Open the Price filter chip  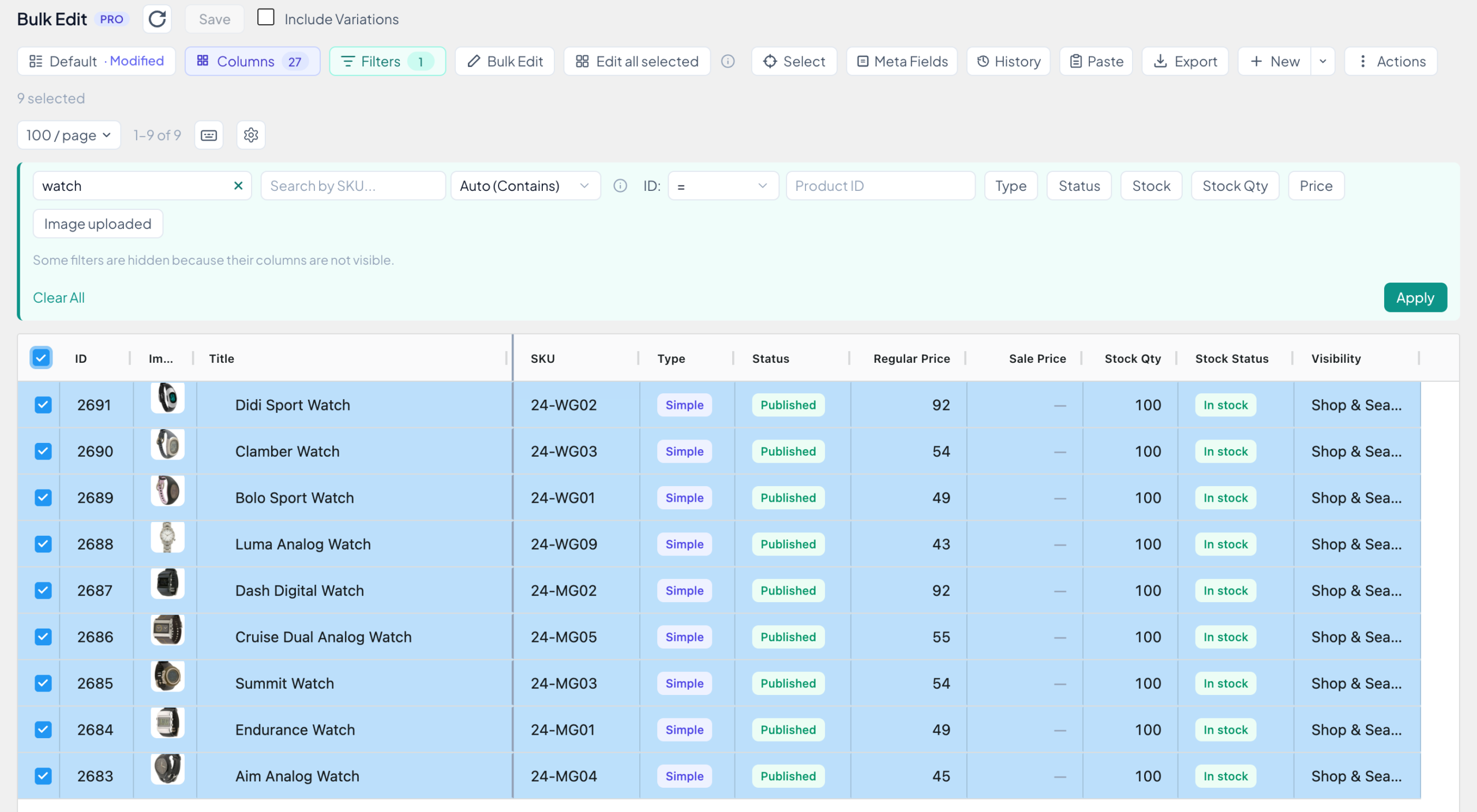(1316, 186)
